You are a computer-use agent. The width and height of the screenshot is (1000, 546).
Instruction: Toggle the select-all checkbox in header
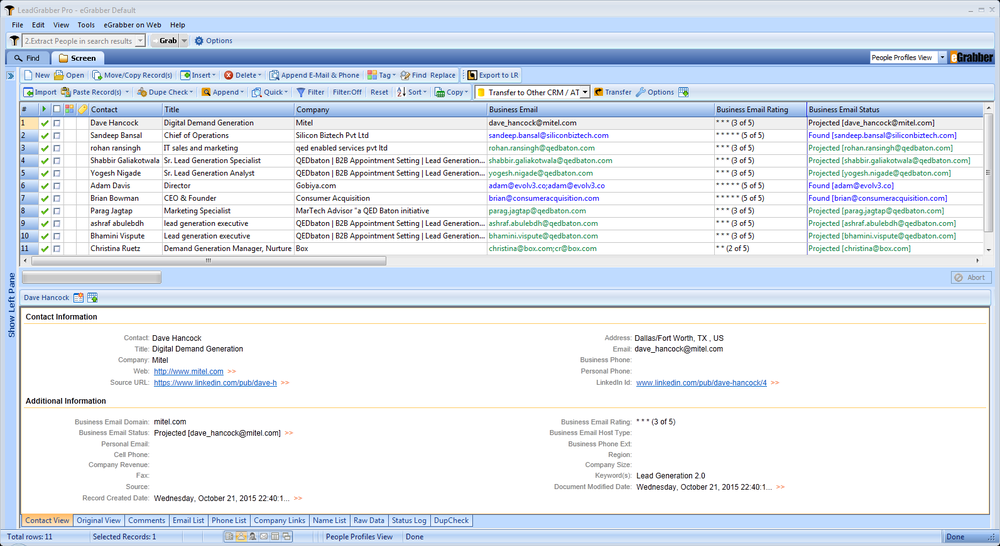click(x=57, y=110)
